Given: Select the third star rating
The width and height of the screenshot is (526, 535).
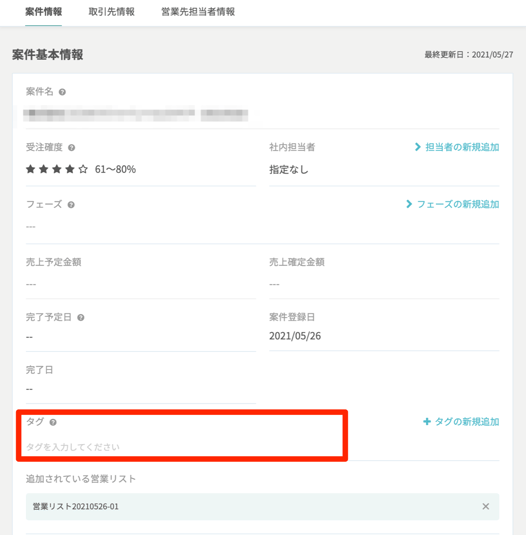Looking at the screenshot, I should tap(57, 169).
